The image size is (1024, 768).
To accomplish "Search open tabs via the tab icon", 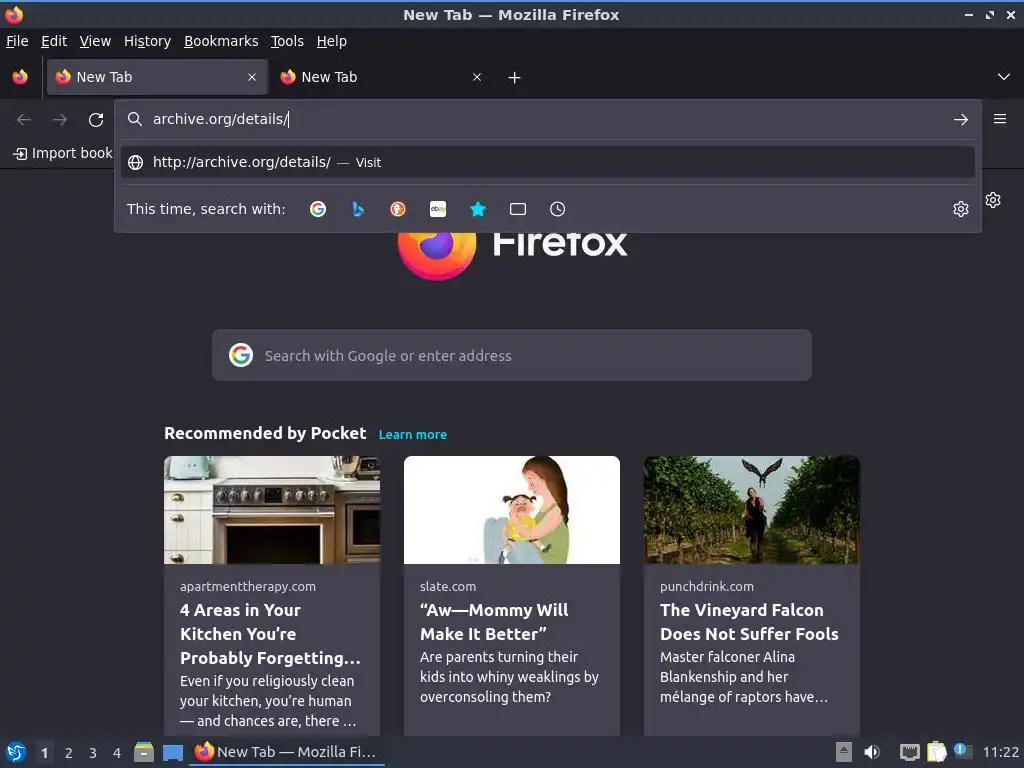I will 518,209.
